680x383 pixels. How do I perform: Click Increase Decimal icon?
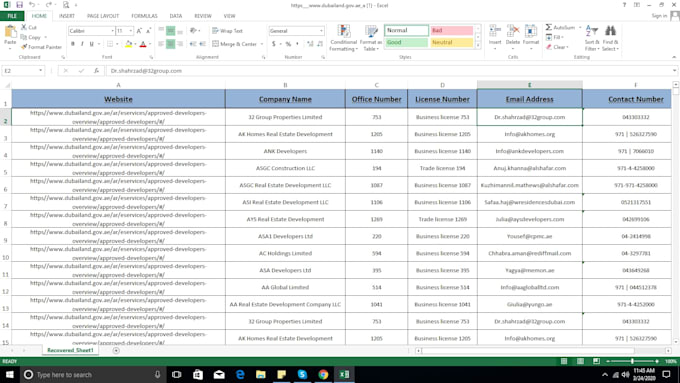[x=310, y=44]
